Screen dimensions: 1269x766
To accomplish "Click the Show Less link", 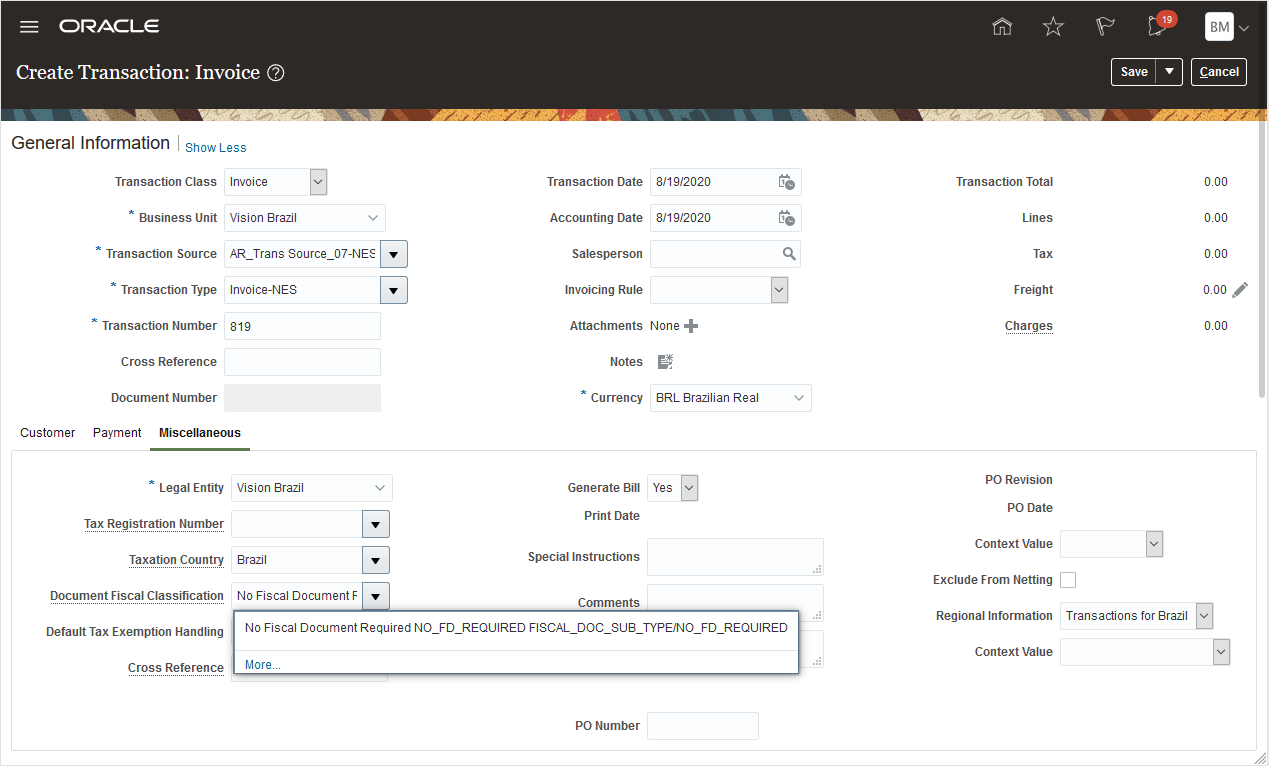I will tap(216, 148).
